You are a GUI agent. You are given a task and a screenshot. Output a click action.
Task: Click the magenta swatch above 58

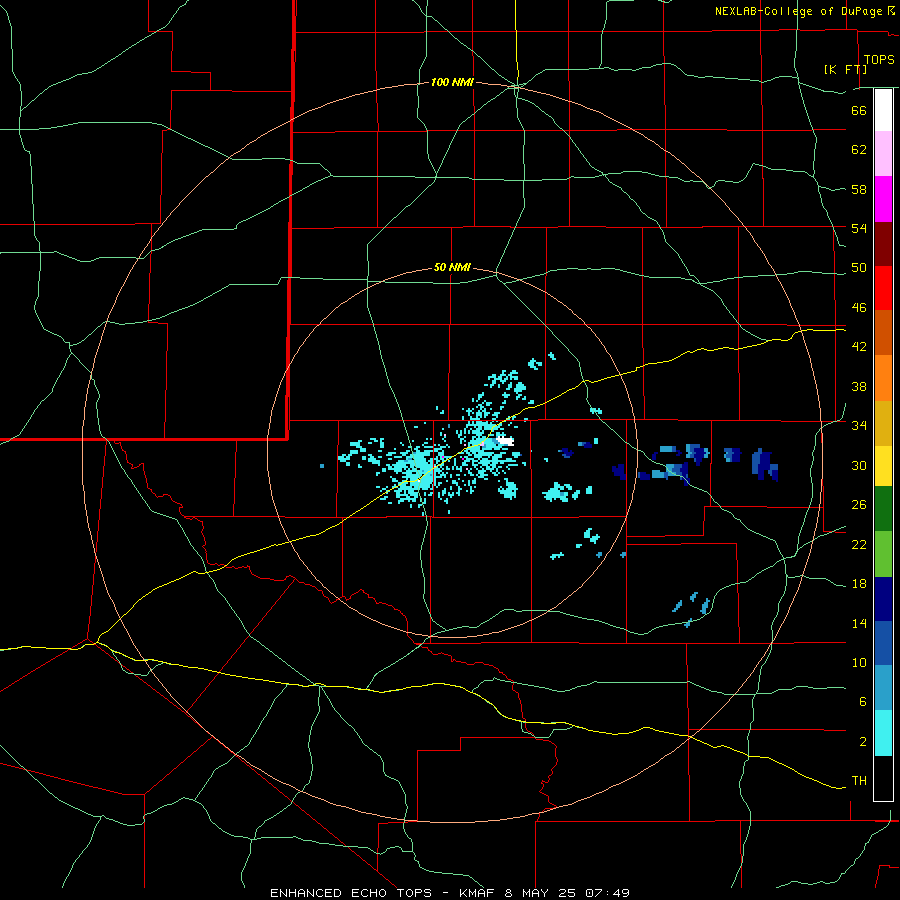tap(883, 199)
